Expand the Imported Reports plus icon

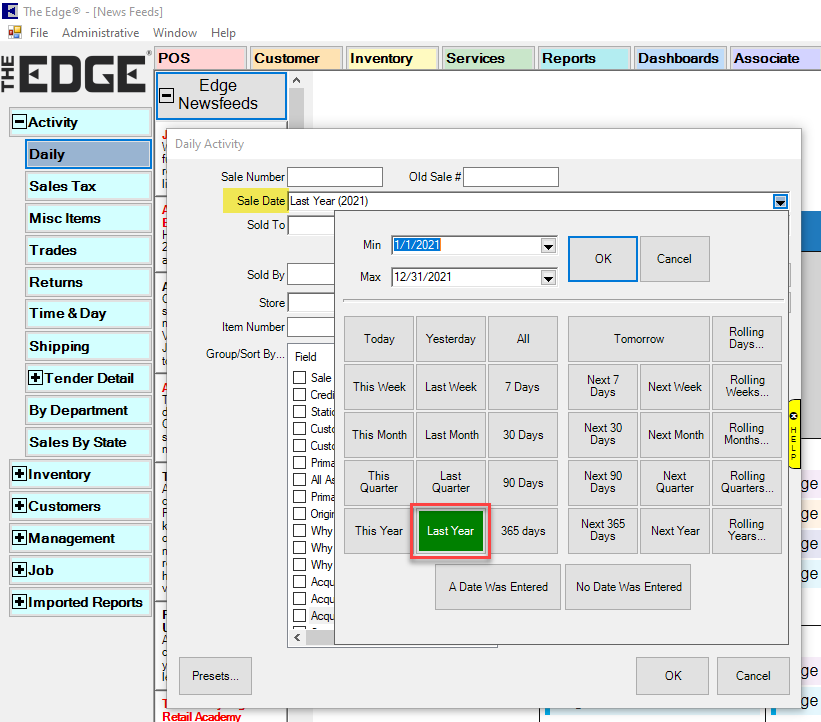coord(19,602)
